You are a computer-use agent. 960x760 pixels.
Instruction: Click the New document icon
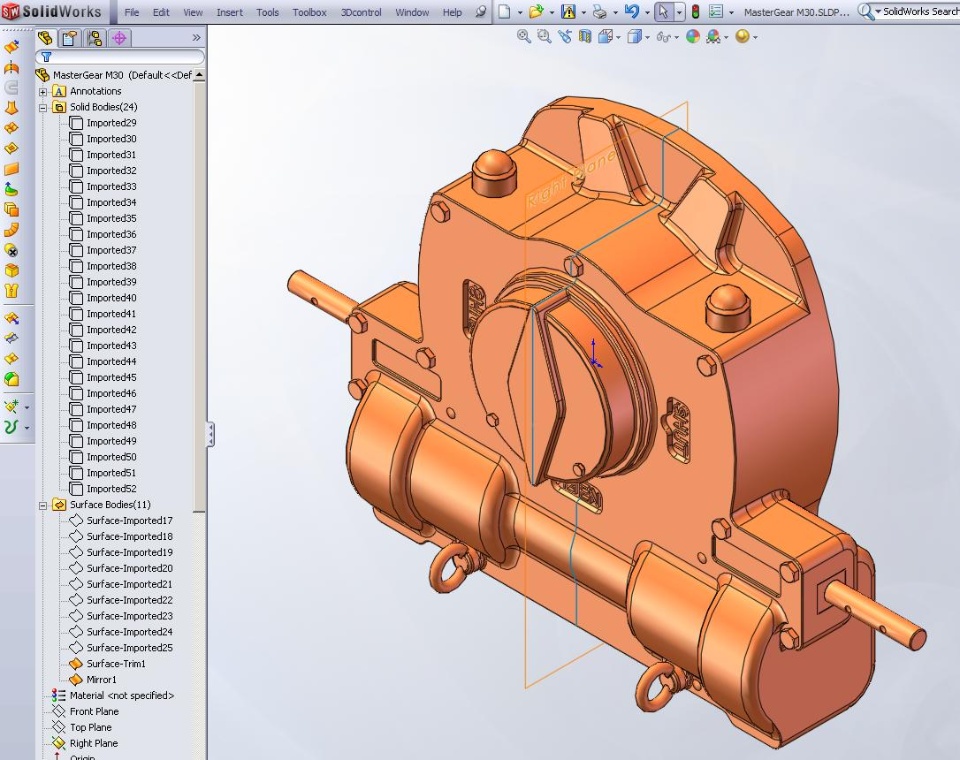tap(504, 12)
